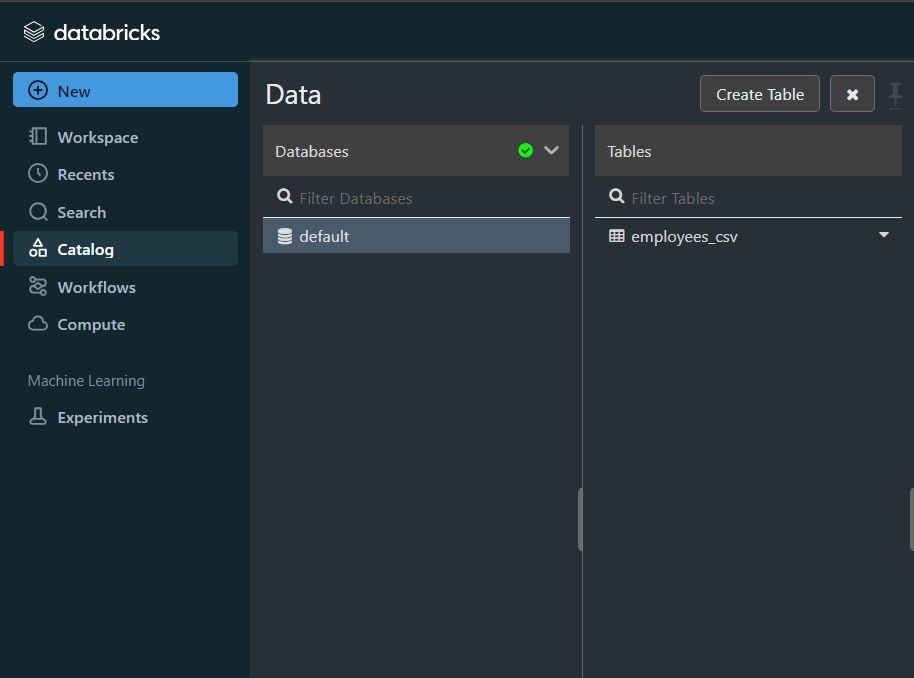The width and height of the screenshot is (914, 678).
Task: Click the Create Table button
Action: [760, 94]
